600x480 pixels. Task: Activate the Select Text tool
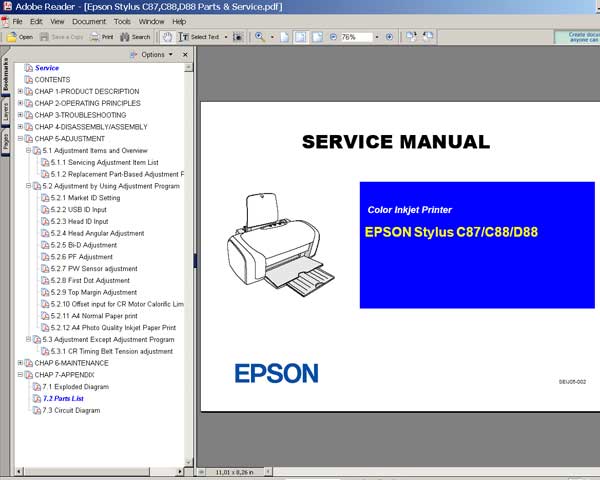click(x=198, y=37)
